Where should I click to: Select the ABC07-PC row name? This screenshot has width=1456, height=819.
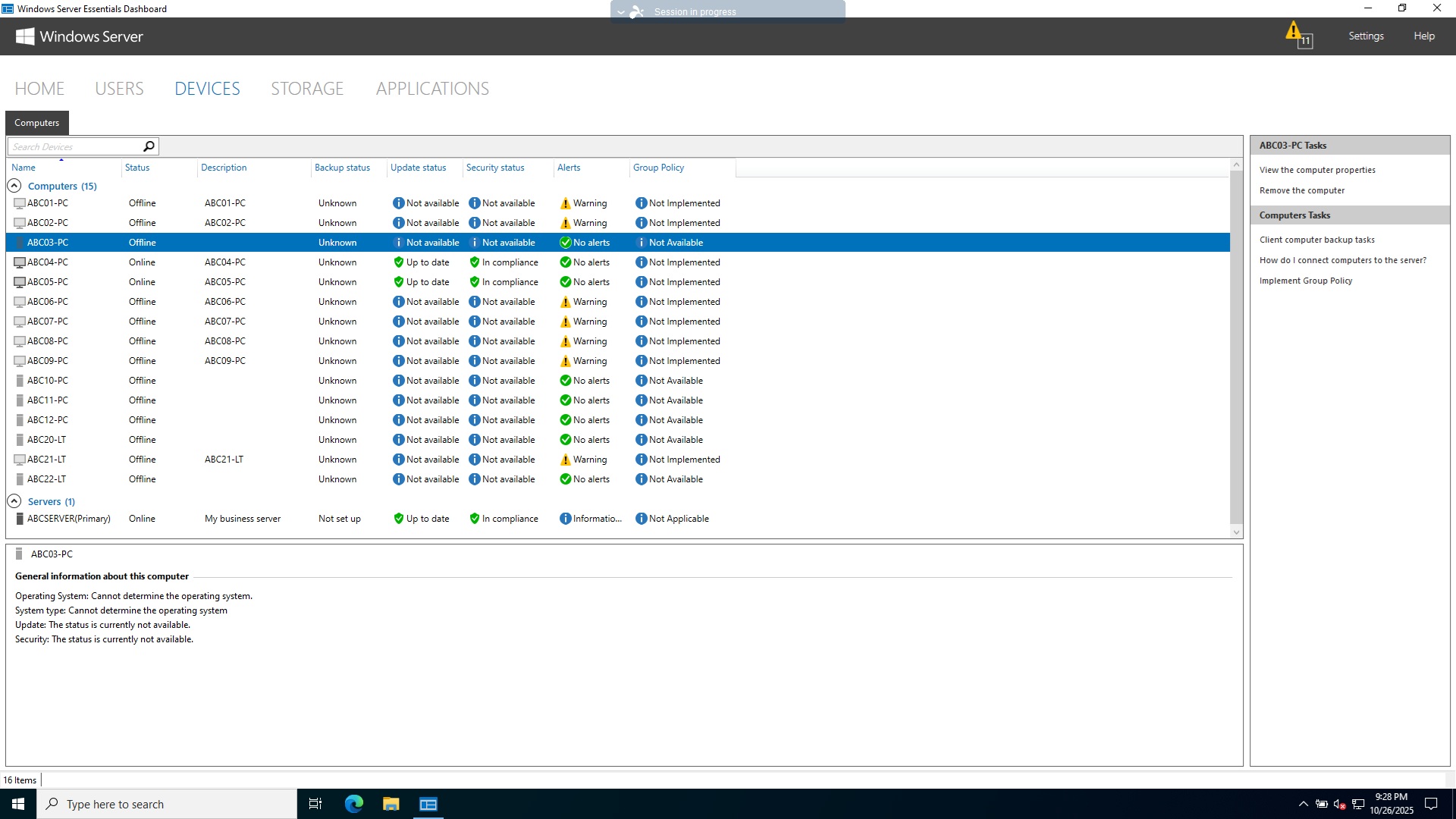pos(48,322)
